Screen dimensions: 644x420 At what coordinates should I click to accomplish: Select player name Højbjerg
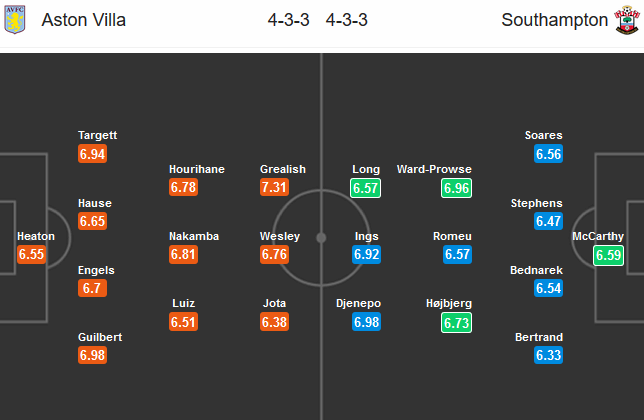pos(451,304)
